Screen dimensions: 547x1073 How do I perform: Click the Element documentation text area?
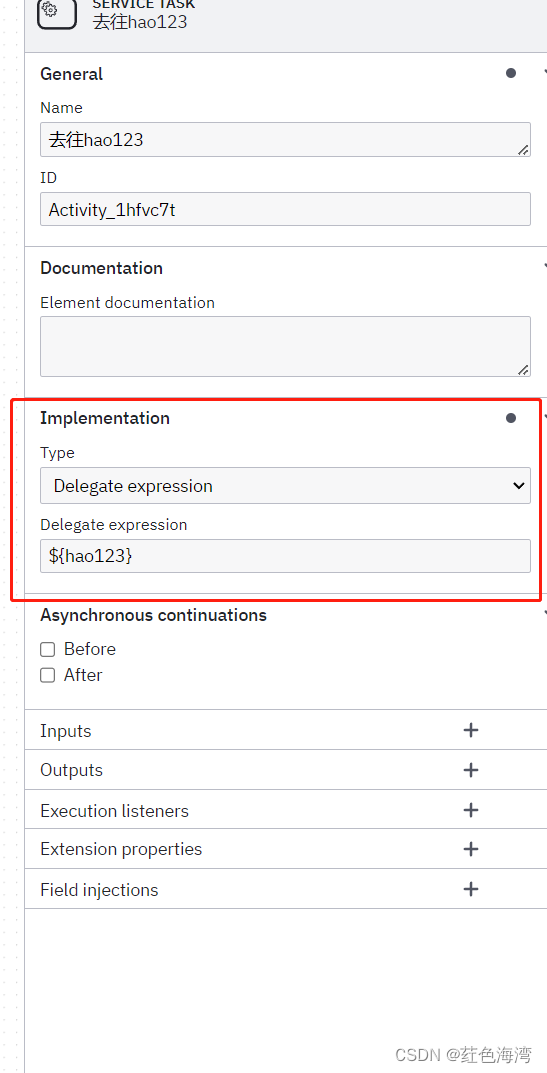point(285,346)
